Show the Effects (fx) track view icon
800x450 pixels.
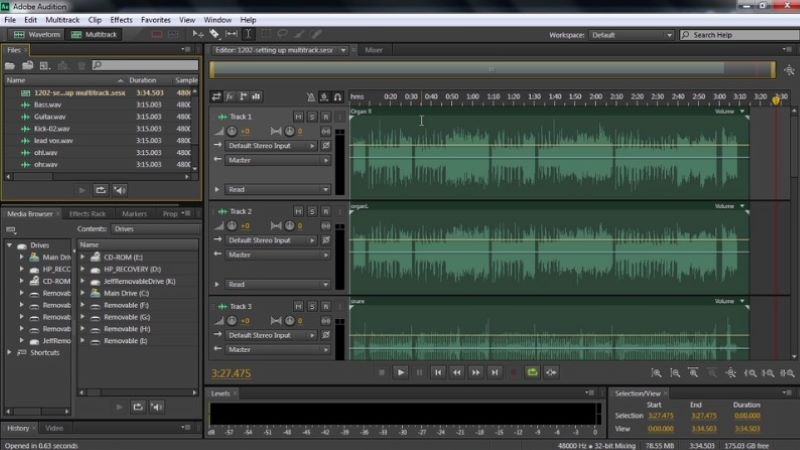(x=230, y=97)
